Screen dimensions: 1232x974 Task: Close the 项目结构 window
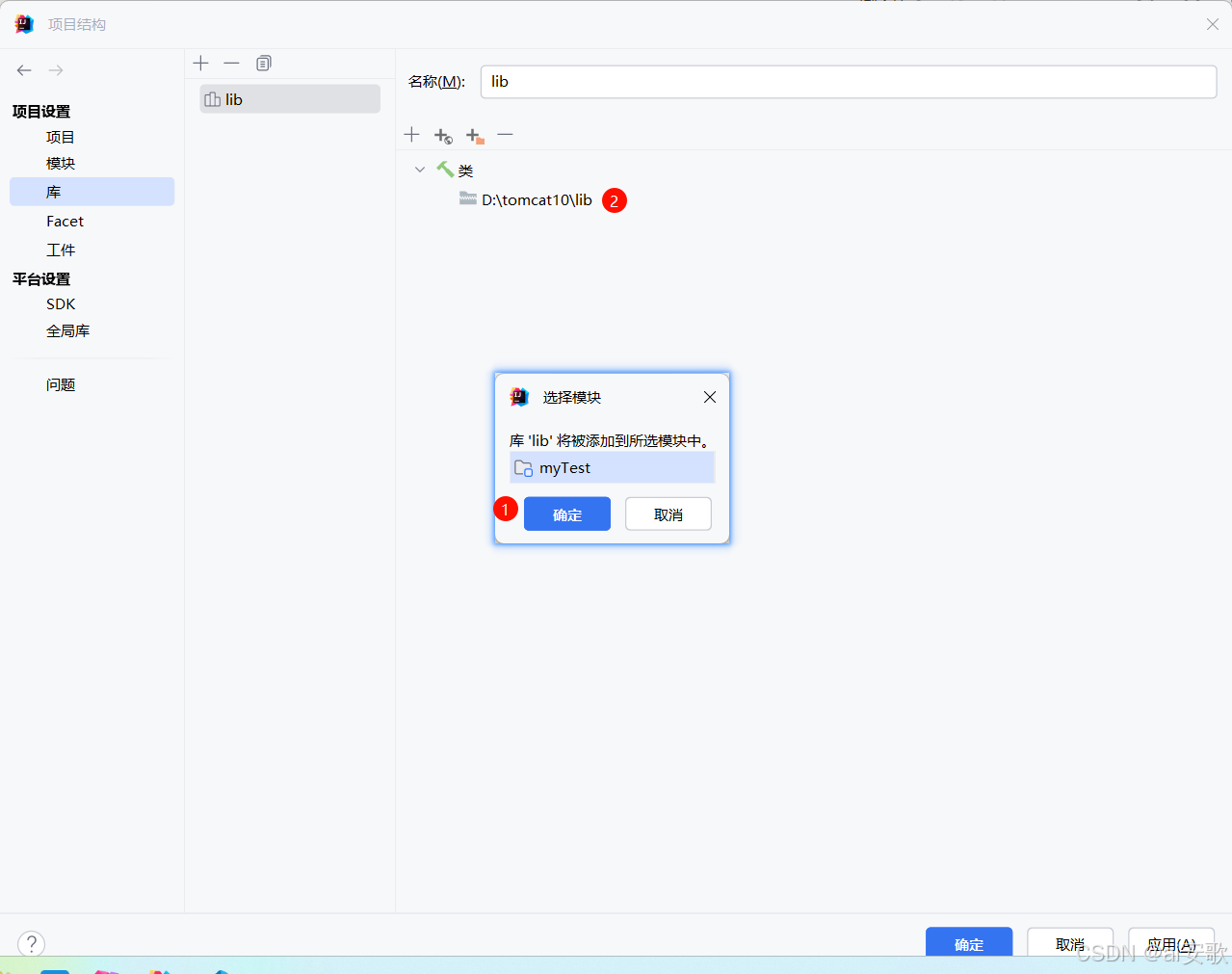coord(1213,24)
